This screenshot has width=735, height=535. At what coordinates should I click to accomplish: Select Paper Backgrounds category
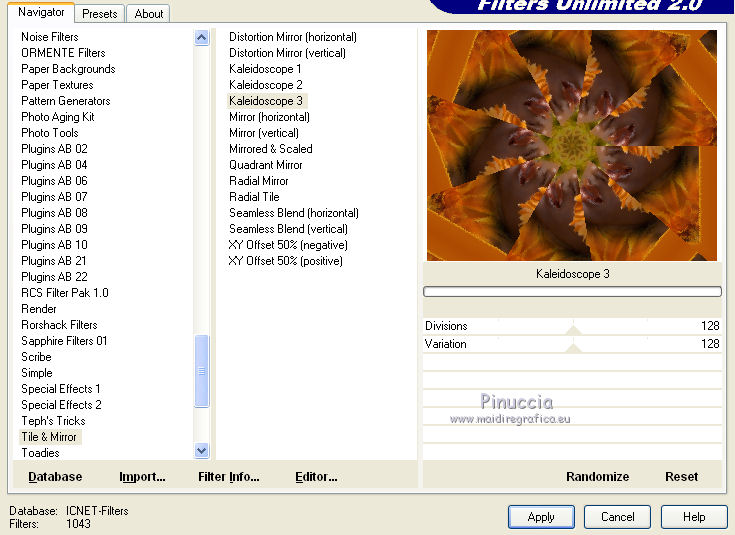click(x=68, y=69)
